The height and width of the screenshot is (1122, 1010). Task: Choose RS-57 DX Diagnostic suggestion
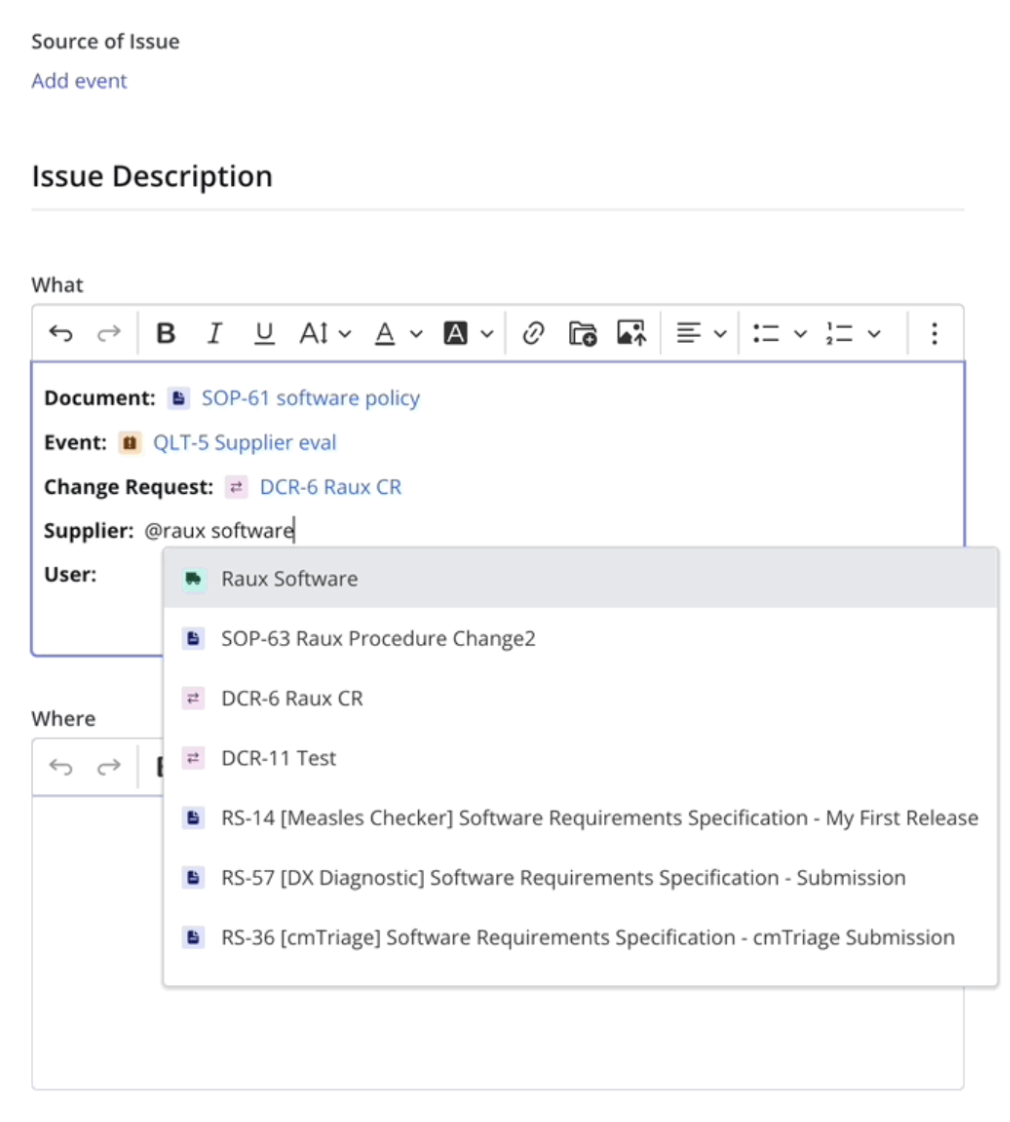pos(563,878)
